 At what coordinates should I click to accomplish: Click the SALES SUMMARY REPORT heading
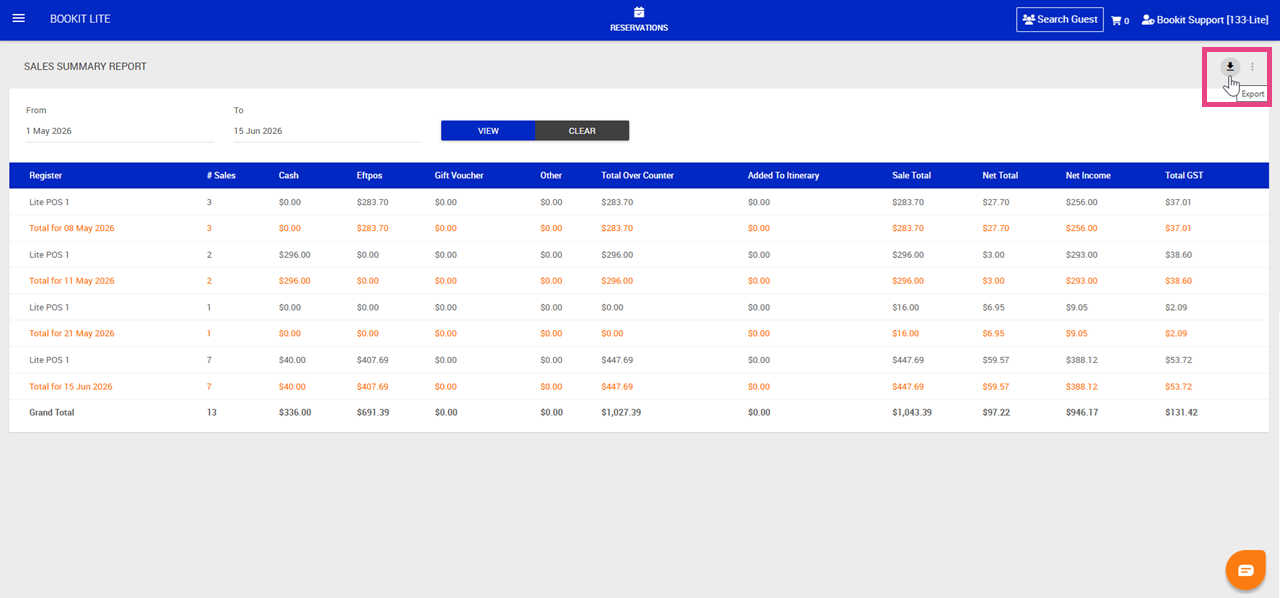point(85,67)
